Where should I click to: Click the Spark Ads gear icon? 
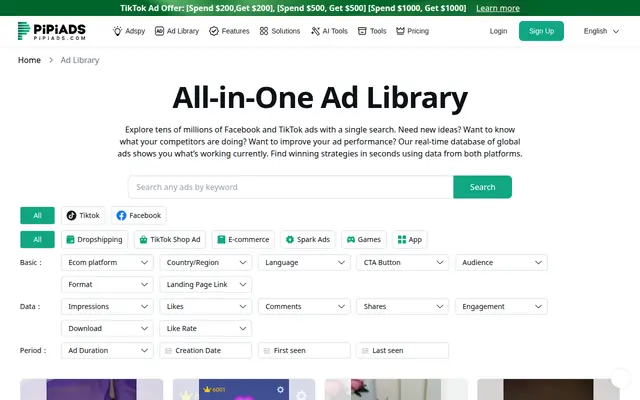coord(290,240)
